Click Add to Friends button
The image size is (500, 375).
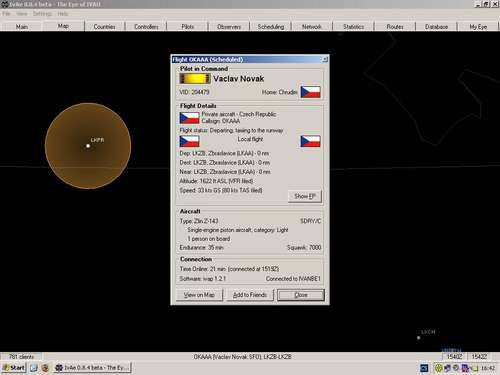pyautogui.click(x=250, y=295)
